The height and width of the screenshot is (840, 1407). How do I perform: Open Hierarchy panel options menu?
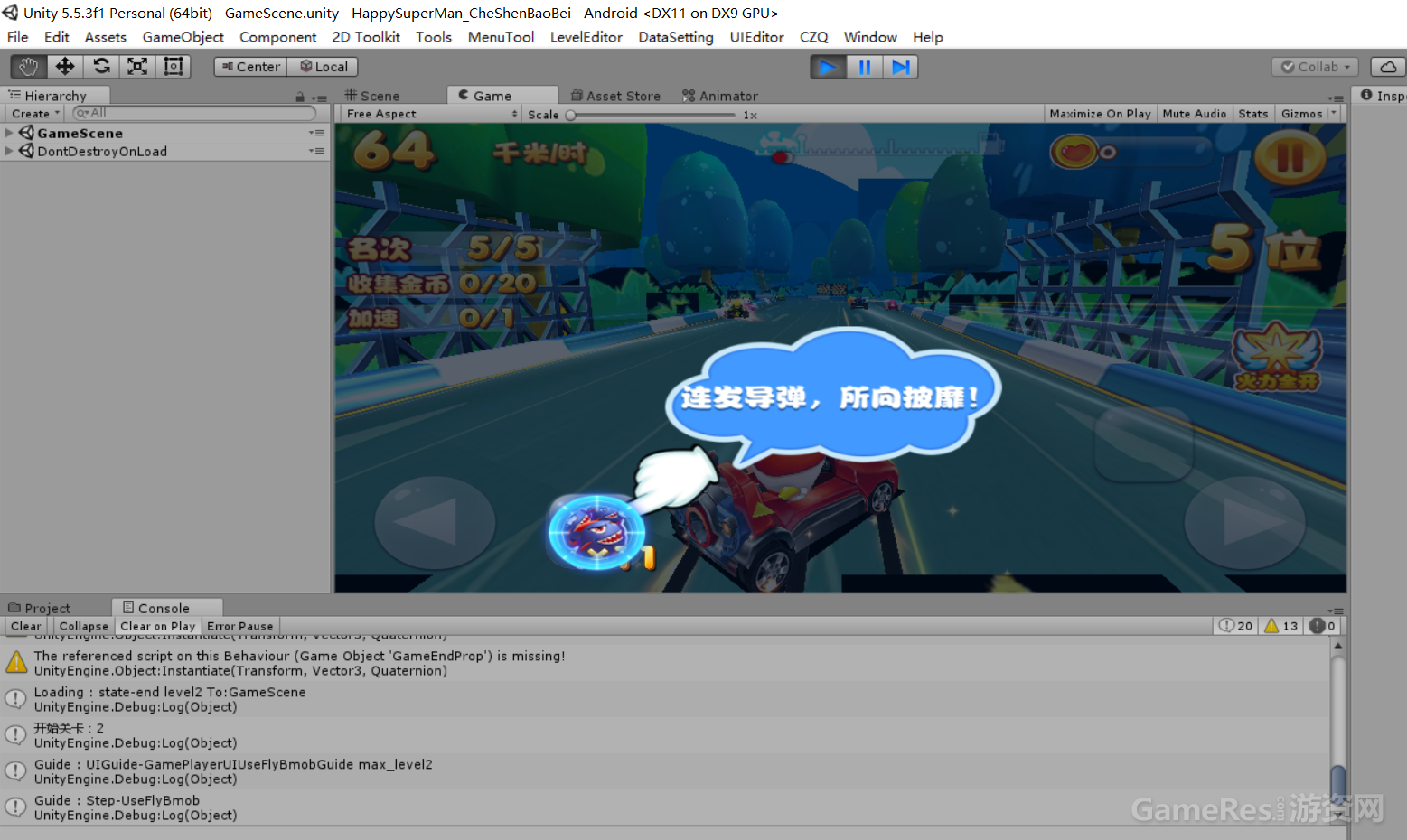320,98
